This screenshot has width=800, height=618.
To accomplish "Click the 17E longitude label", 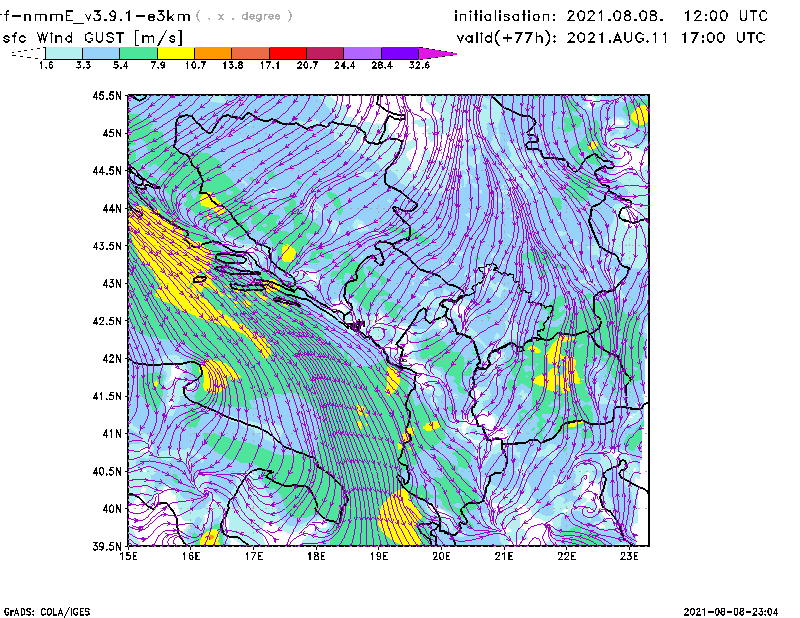I will [254, 556].
